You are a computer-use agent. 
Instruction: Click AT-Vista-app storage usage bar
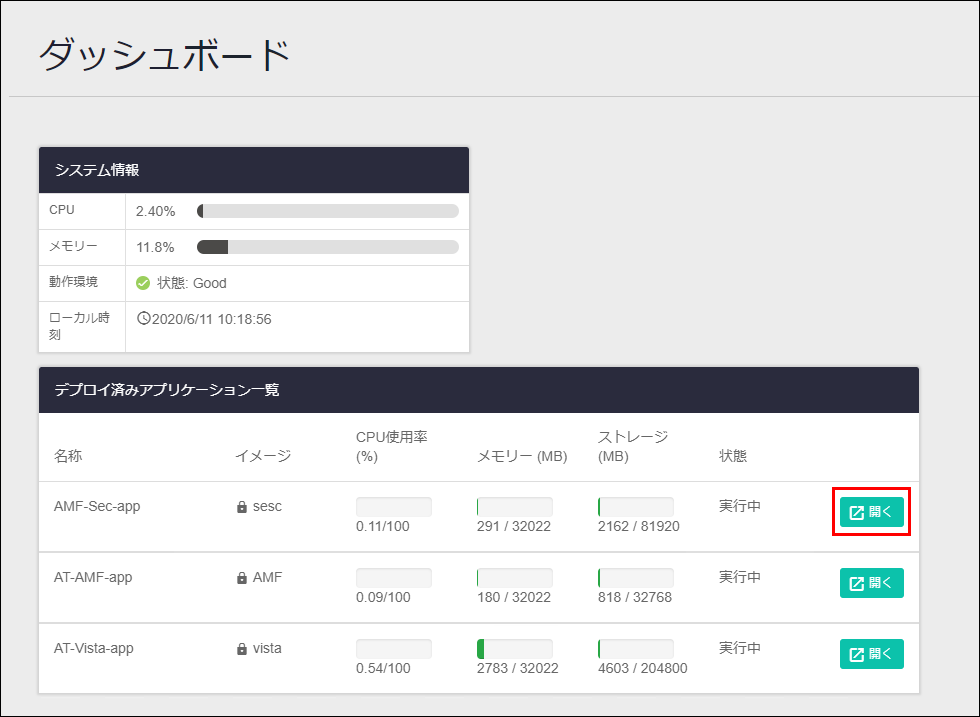[x=636, y=649]
